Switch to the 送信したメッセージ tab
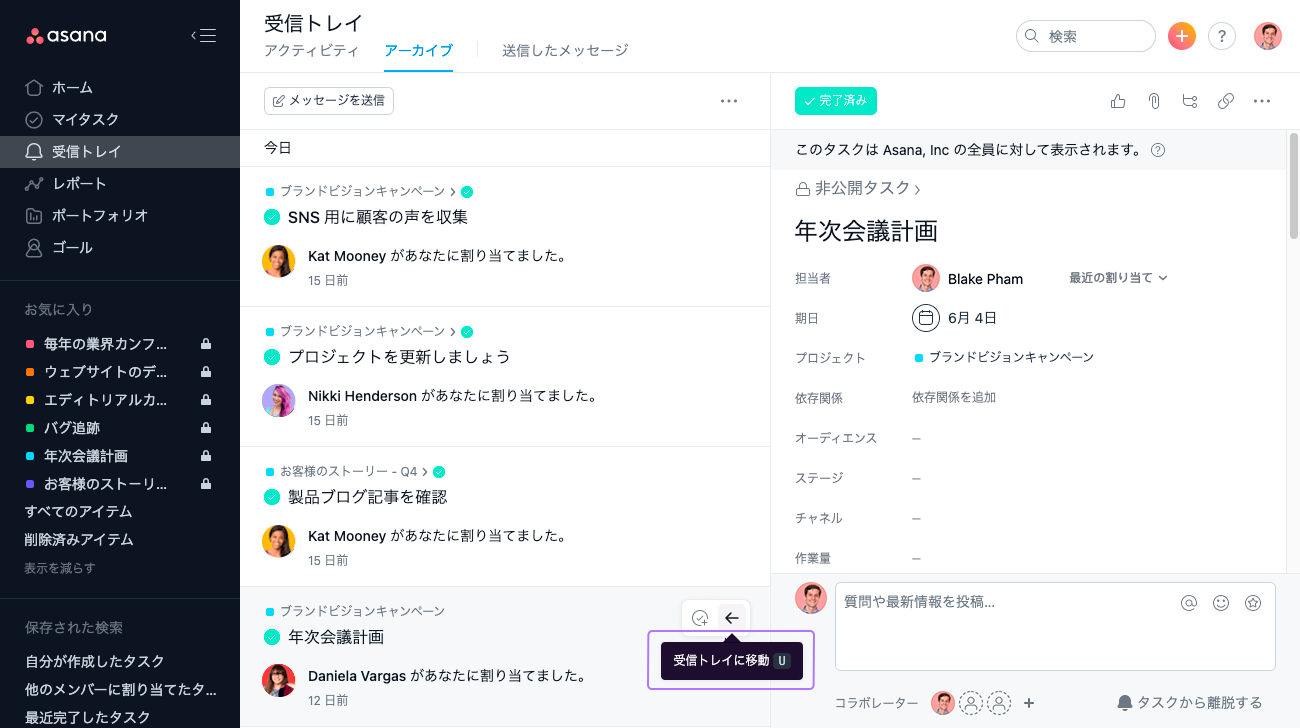 point(565,50)
